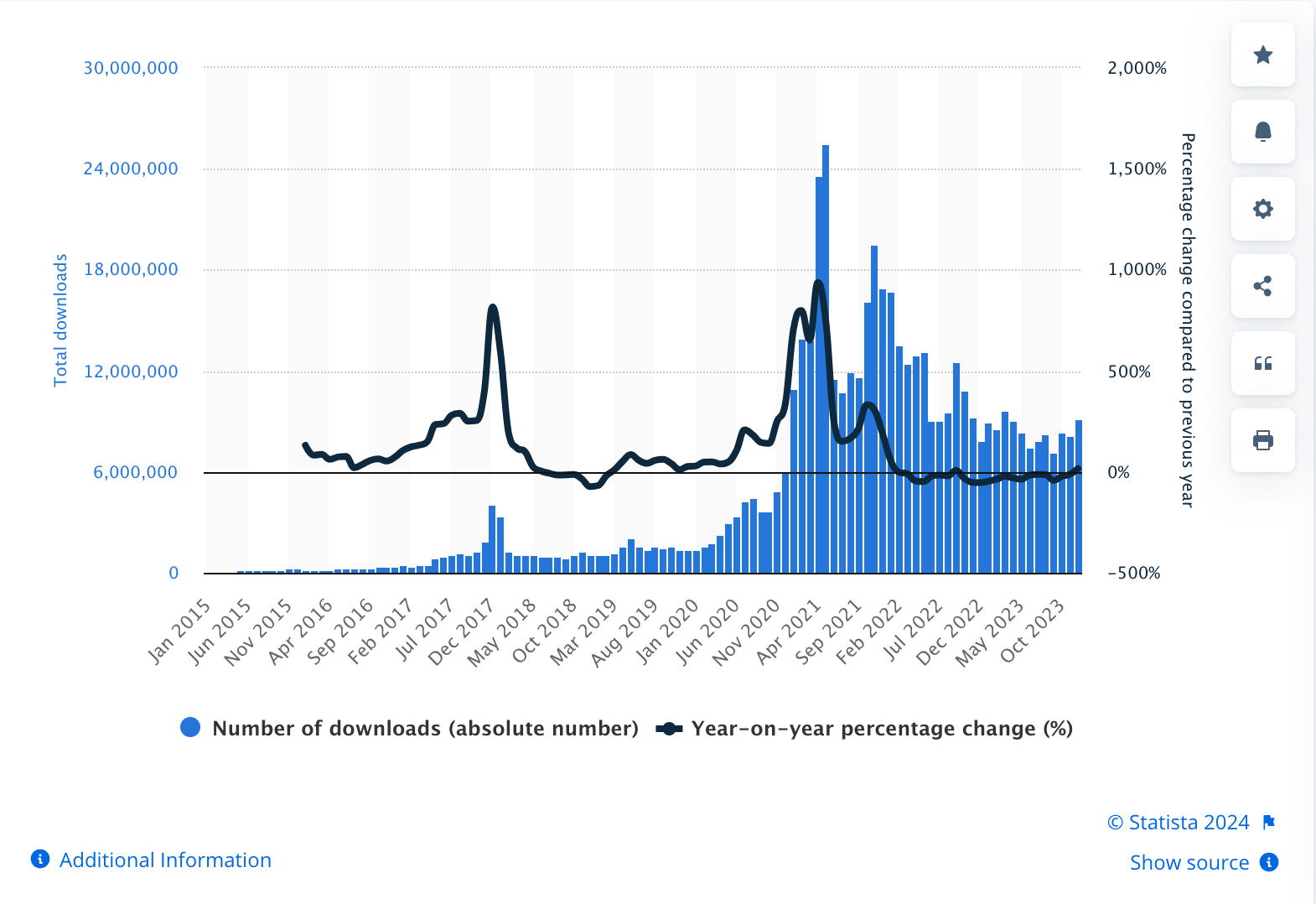Click the bell notification alert icon

(1262, 132)
